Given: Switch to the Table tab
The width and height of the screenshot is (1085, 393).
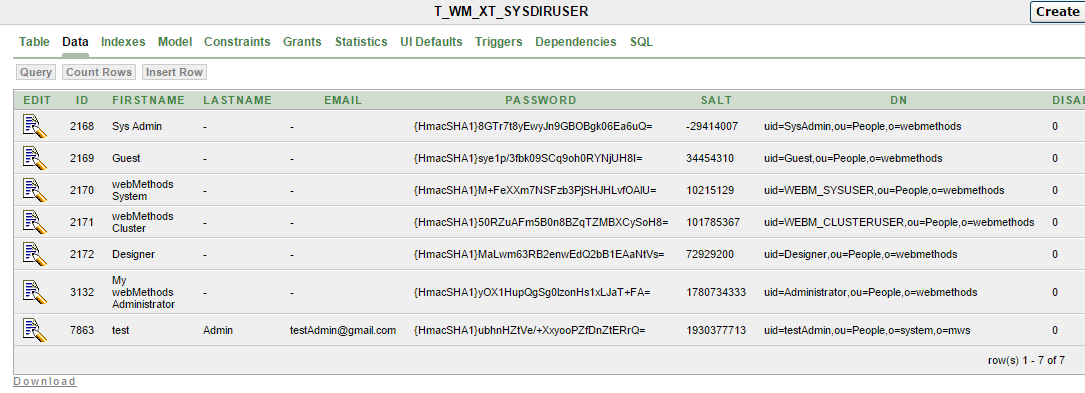Looking at the screenshot, I should click(35, 42).
